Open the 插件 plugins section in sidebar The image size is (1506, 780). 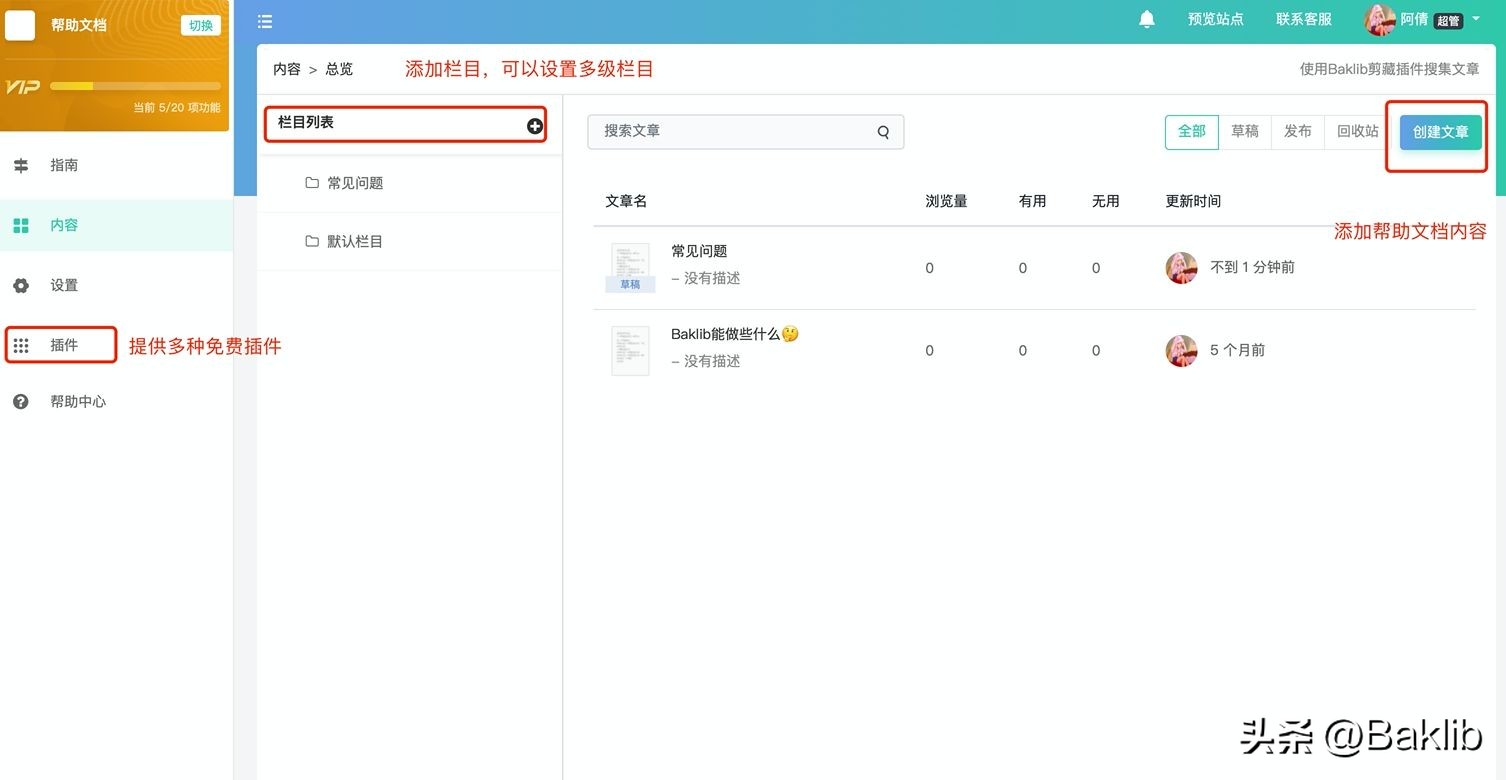(x=63, y=345)
